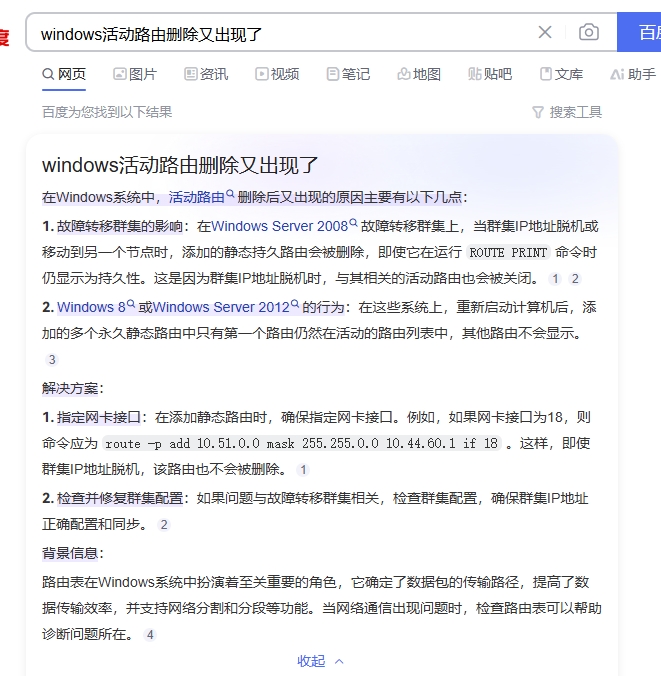Screen dimensions: 661x676
Task: Switch to the 图片 tab
Action: click(135, 74)
